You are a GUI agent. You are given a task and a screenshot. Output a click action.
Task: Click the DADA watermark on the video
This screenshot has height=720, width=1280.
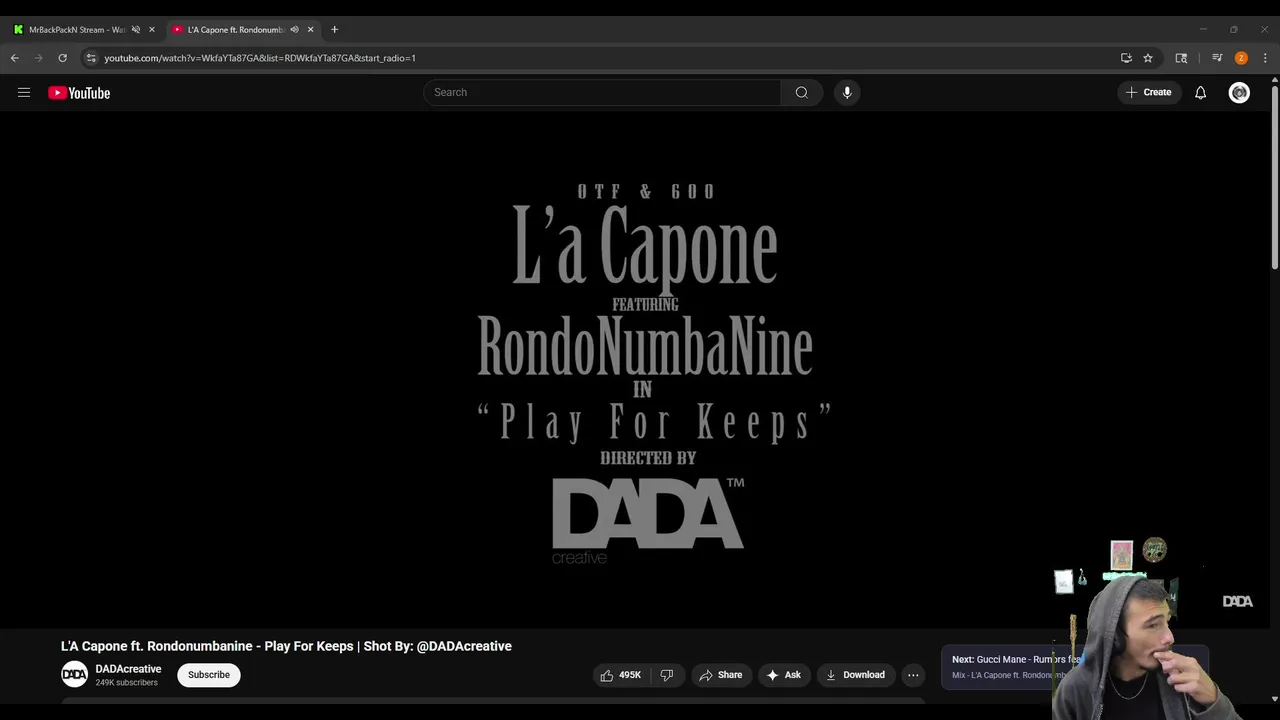tap(1237, 601)
